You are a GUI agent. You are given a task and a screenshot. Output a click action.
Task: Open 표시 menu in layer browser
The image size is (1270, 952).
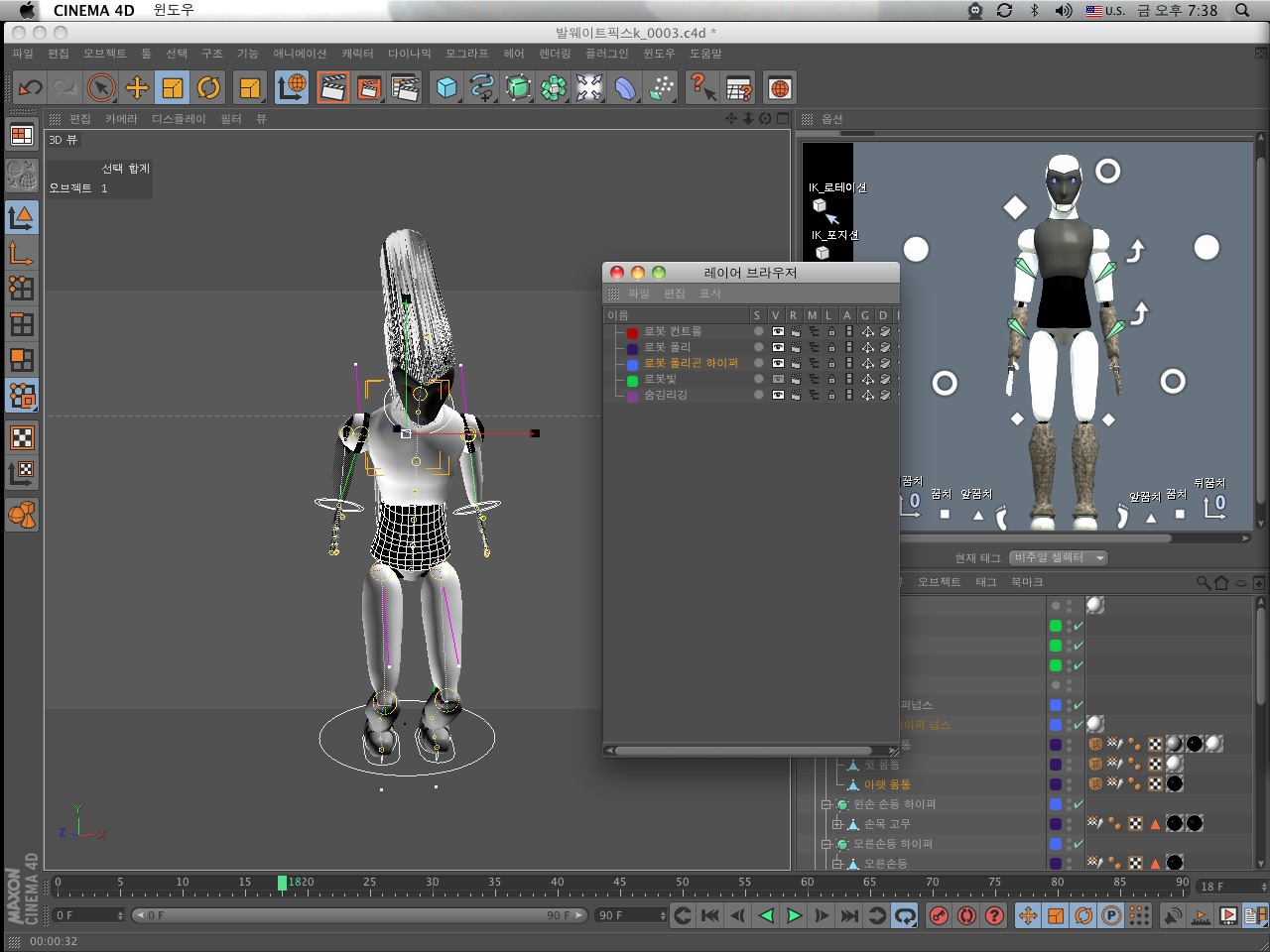(710, 294)
